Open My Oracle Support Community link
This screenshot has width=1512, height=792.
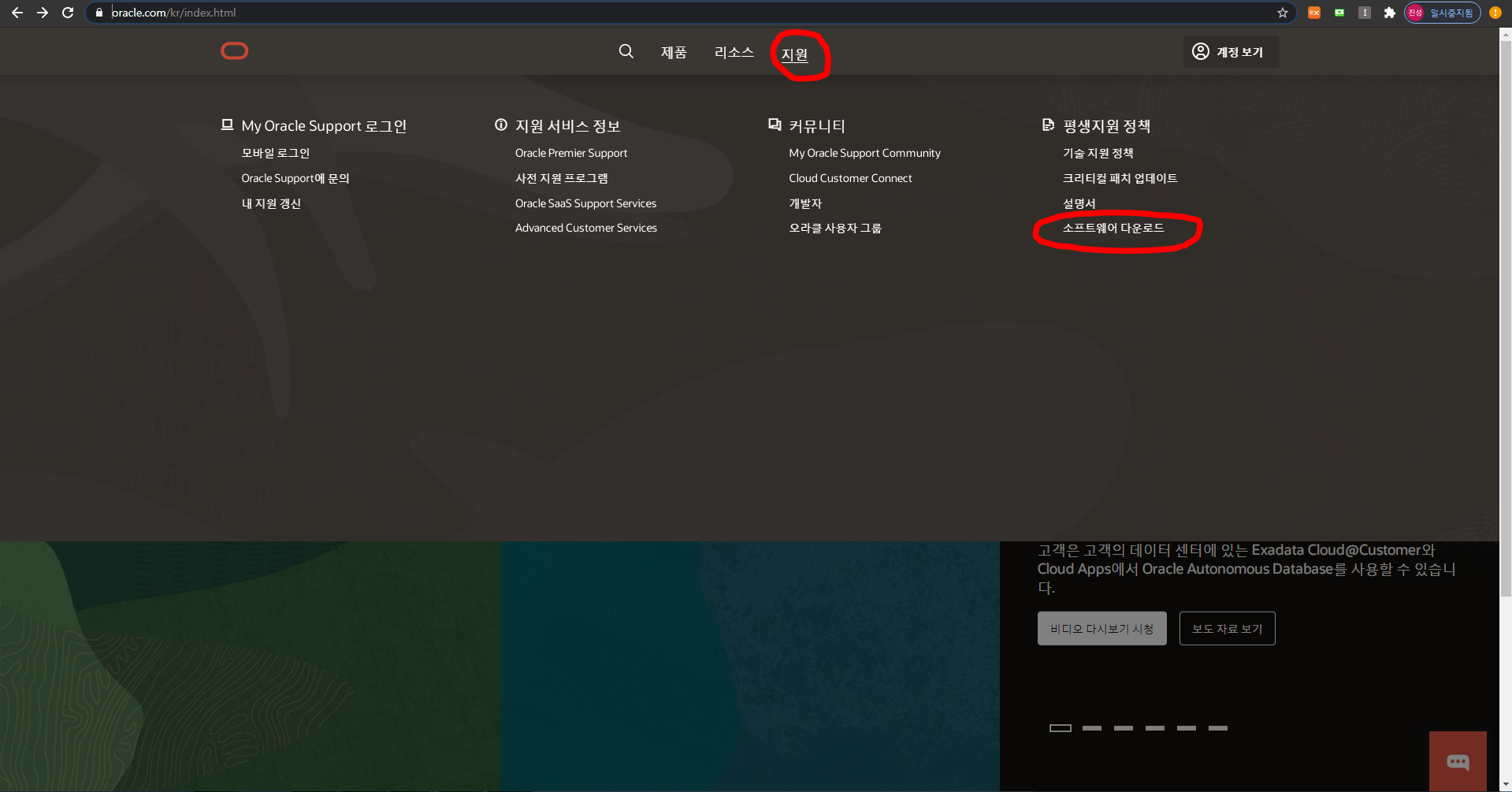tap(865, 153)
